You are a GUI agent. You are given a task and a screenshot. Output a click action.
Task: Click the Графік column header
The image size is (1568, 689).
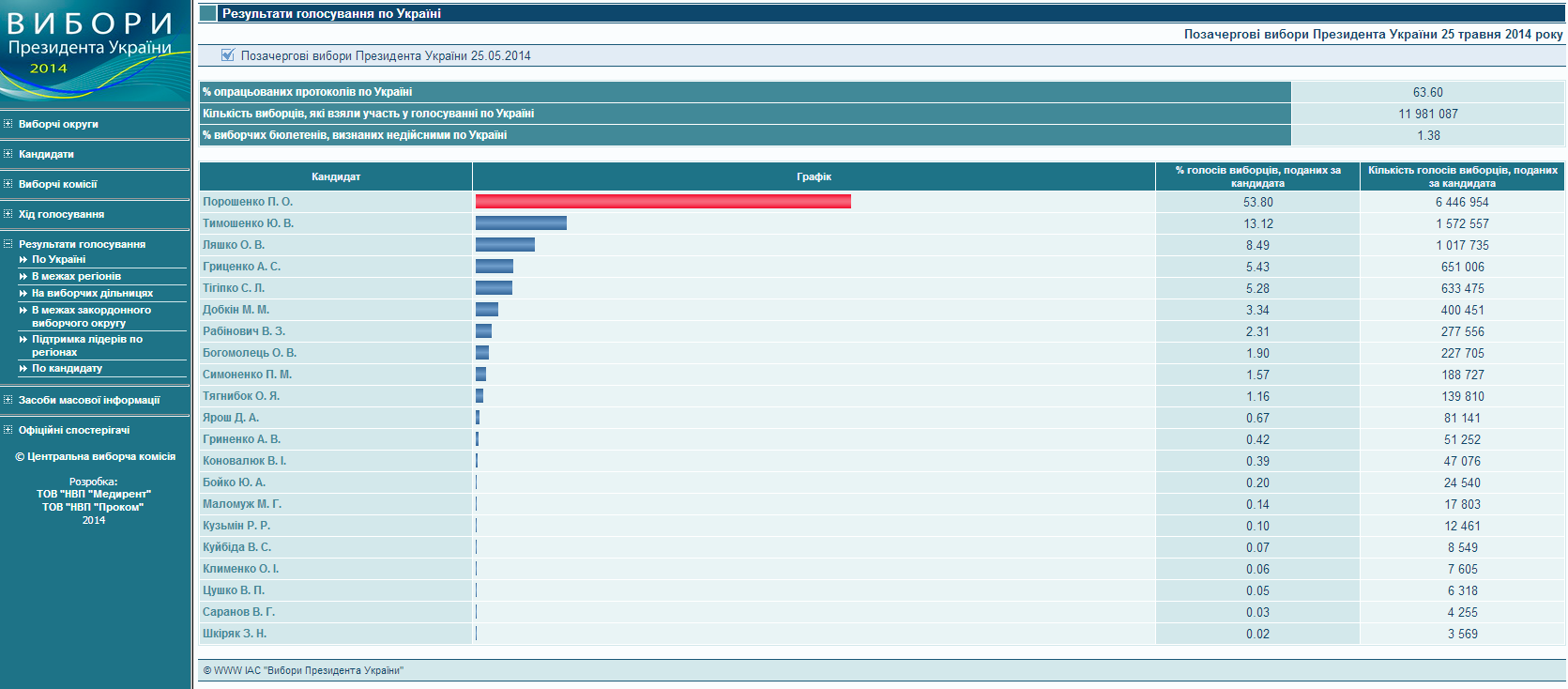(x=814, y=176)
